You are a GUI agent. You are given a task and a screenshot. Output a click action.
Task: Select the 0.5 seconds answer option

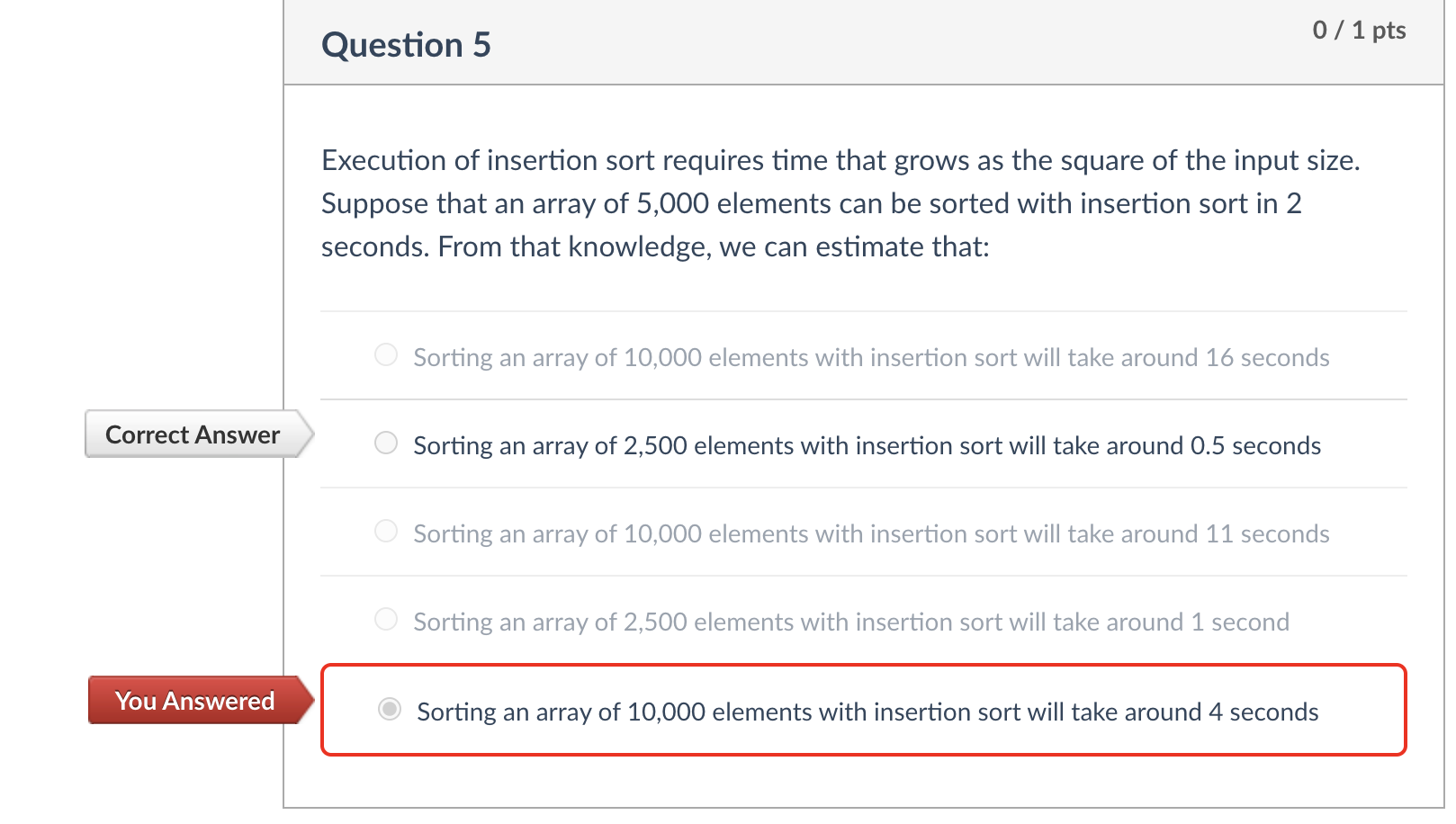[385, 443]
